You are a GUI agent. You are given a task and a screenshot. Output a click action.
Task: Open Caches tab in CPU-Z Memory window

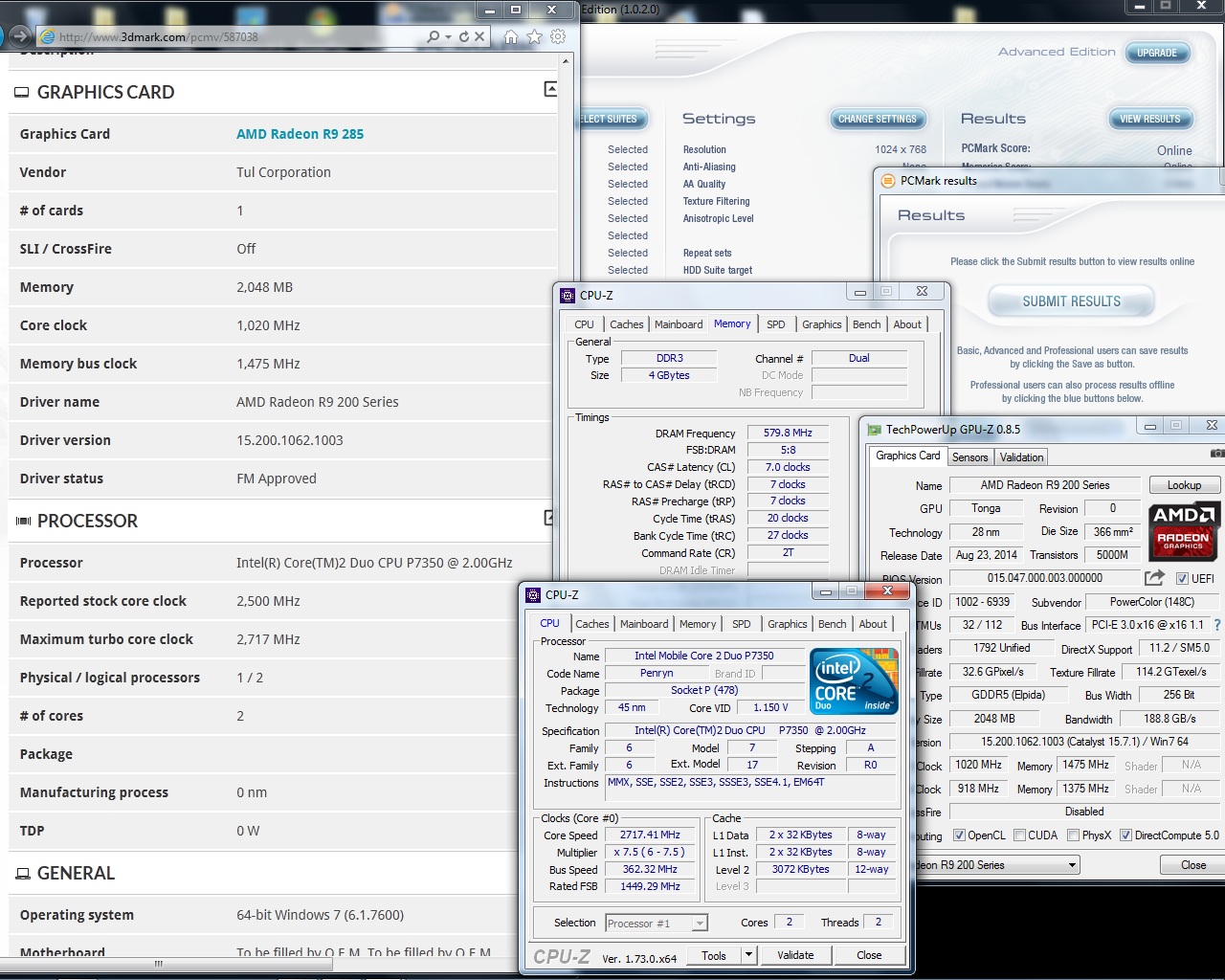(x=627, y=324)
